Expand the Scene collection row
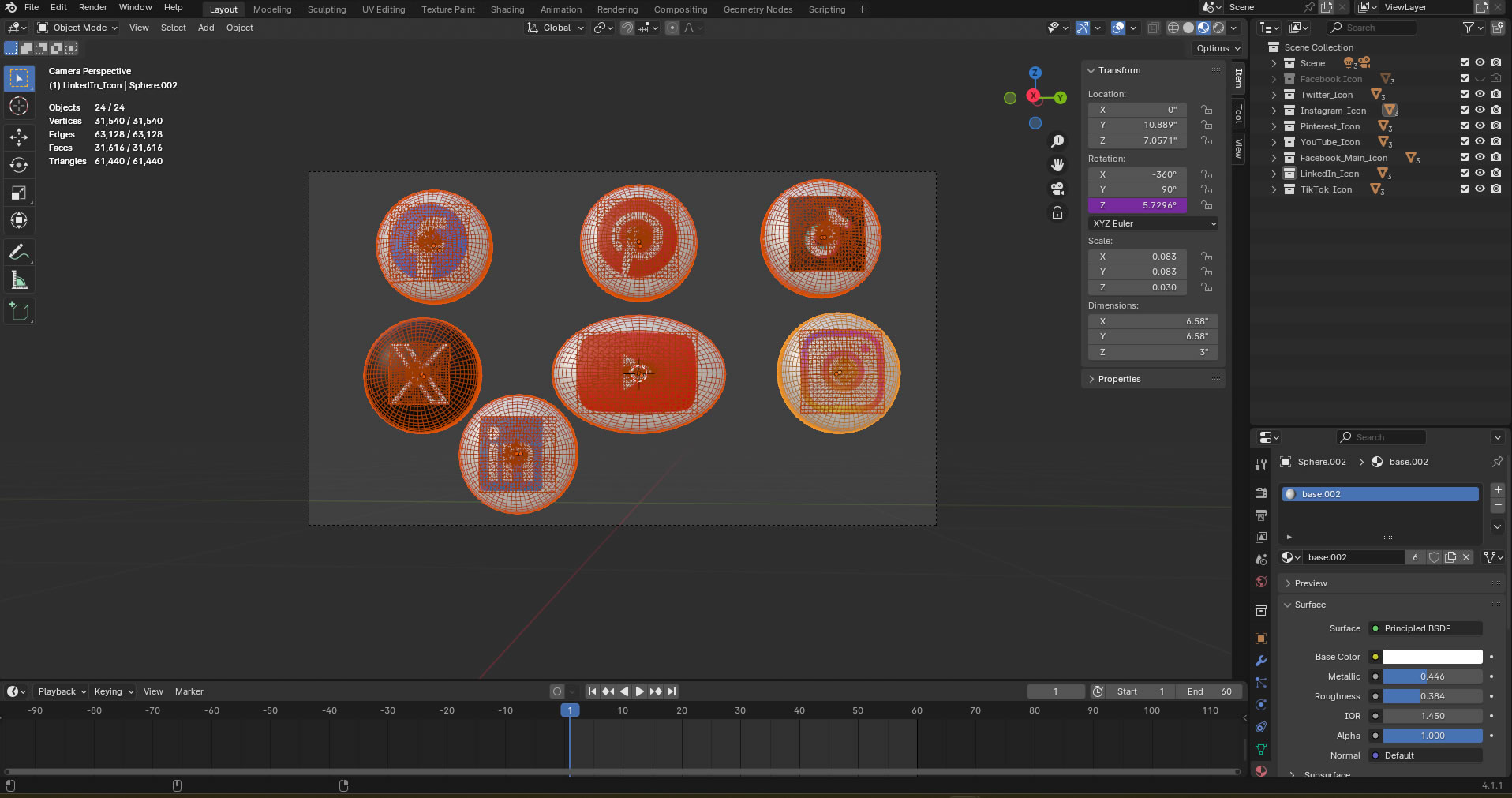1512x798 pixels. (1274, 63)
